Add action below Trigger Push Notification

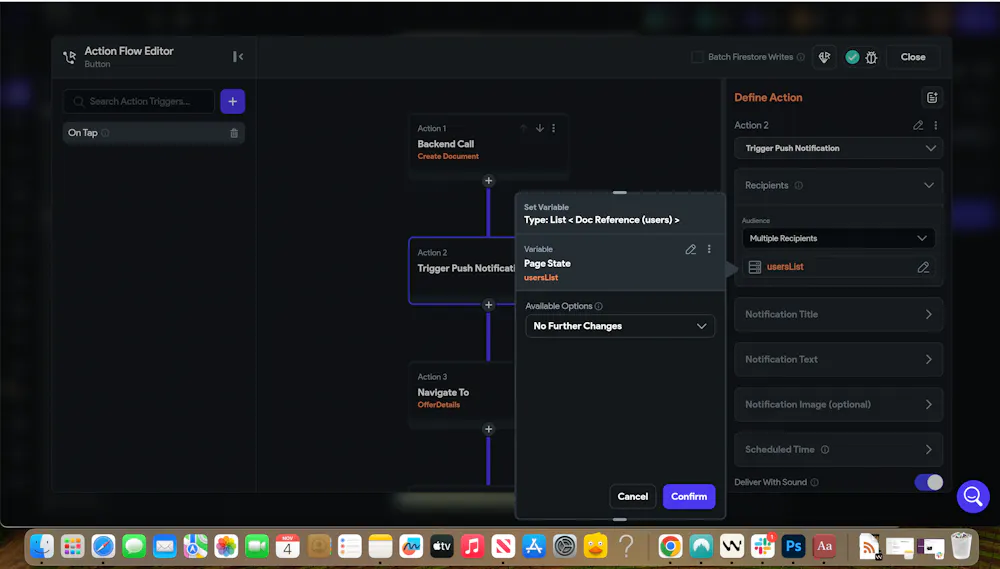(x=489, y=305)
